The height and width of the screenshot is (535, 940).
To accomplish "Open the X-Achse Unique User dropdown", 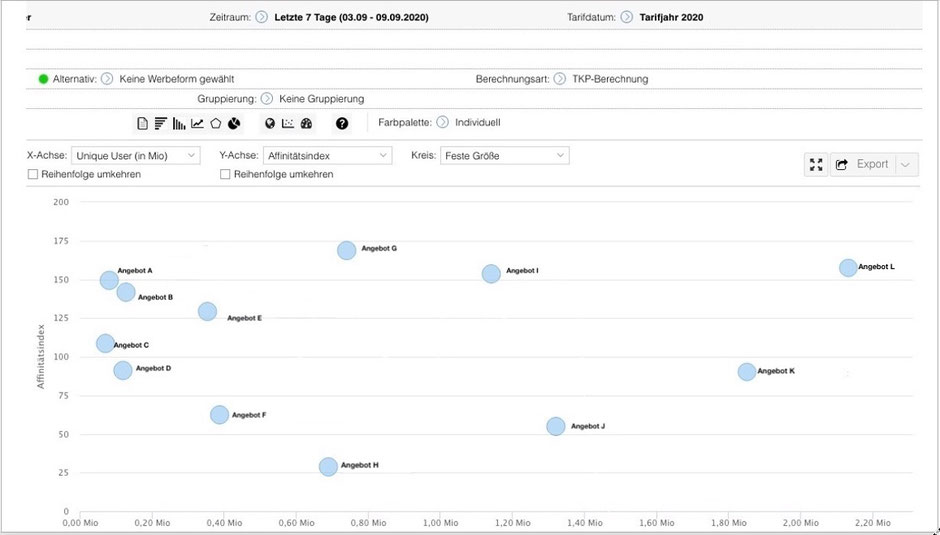I will 135,155.
